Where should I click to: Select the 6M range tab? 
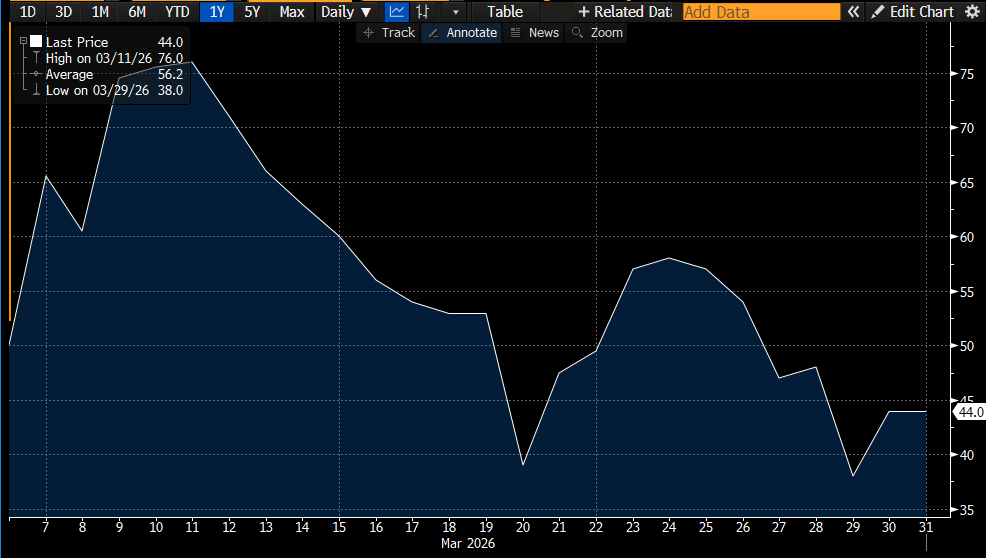point(136,11)
